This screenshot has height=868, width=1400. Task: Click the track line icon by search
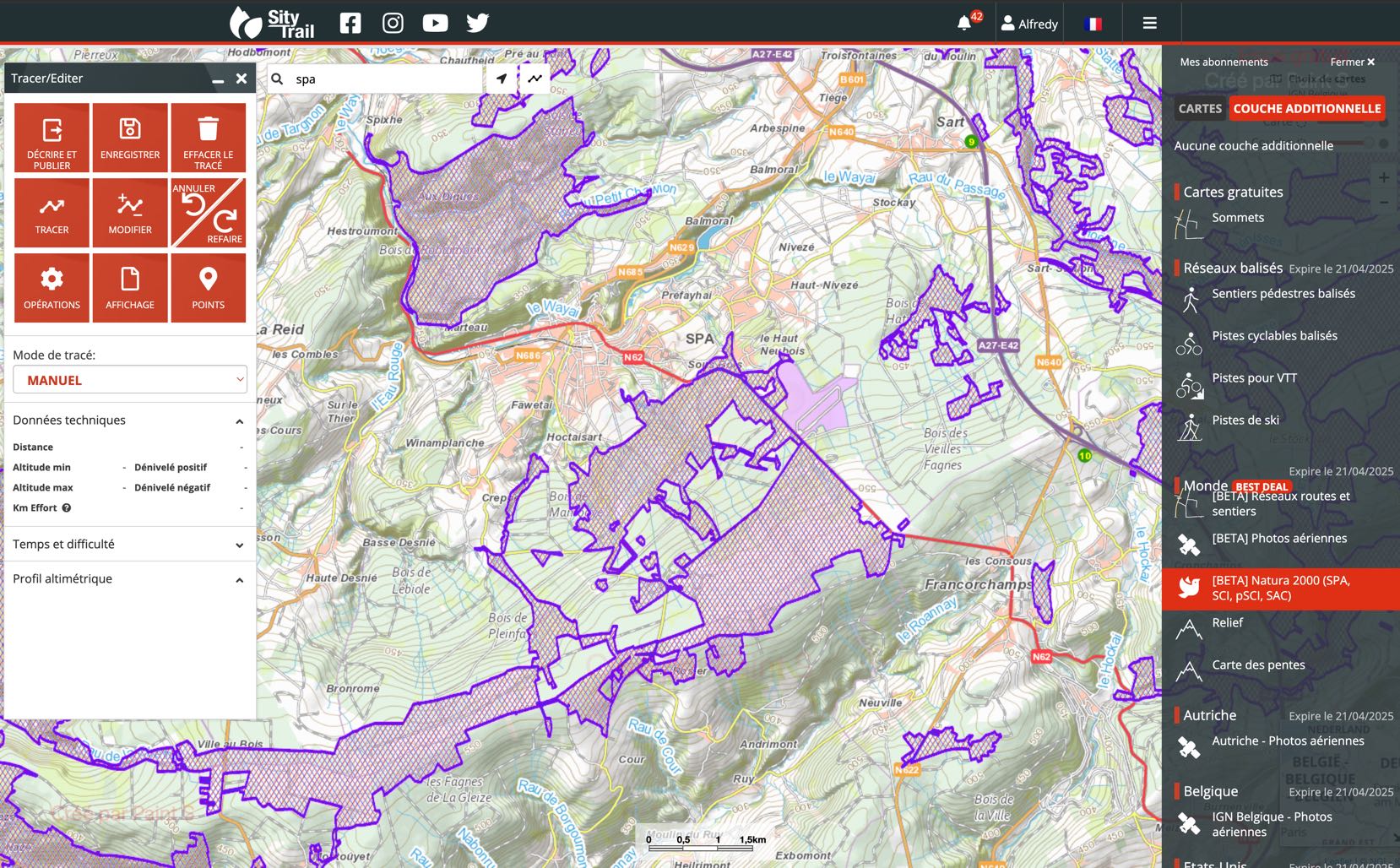click(535, 79)
